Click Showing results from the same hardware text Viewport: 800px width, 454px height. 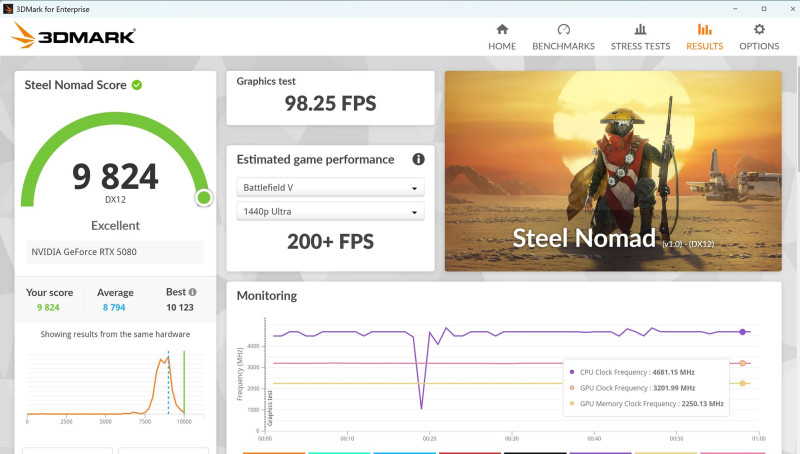click(115, 334)
